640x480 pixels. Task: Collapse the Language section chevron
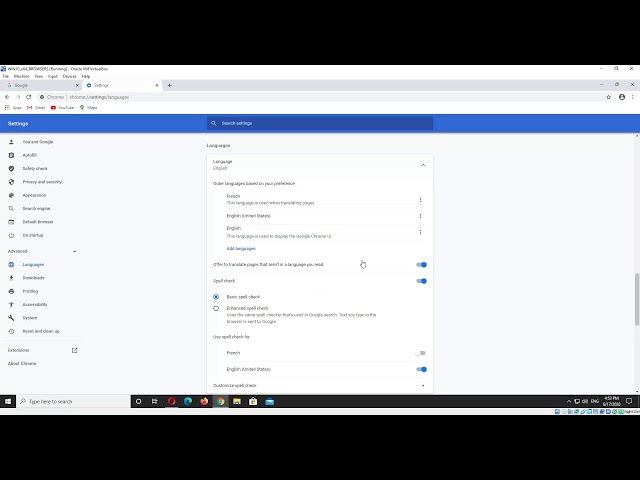point(423,165)
